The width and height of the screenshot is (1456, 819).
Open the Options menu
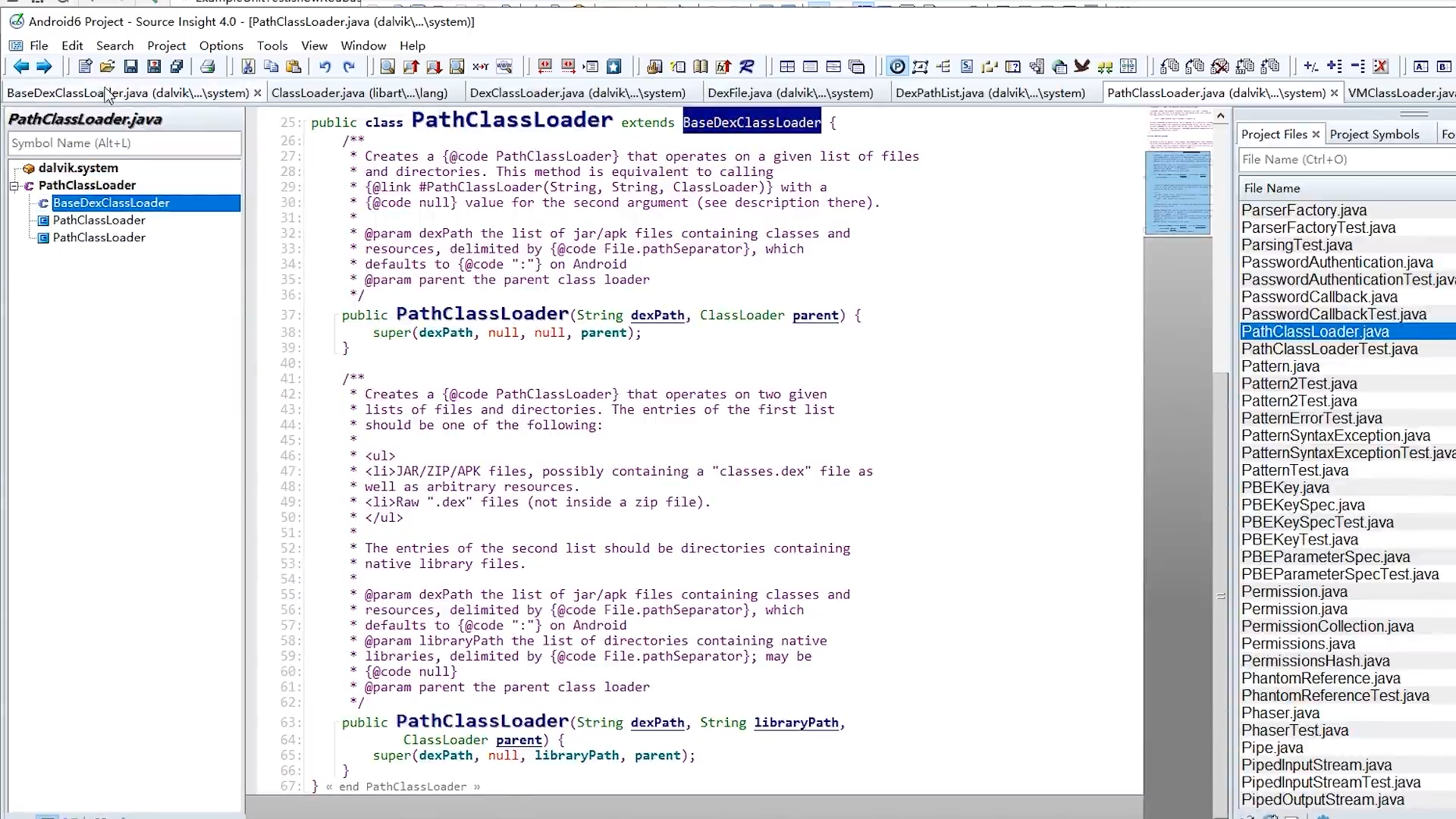tap(221, 45)
